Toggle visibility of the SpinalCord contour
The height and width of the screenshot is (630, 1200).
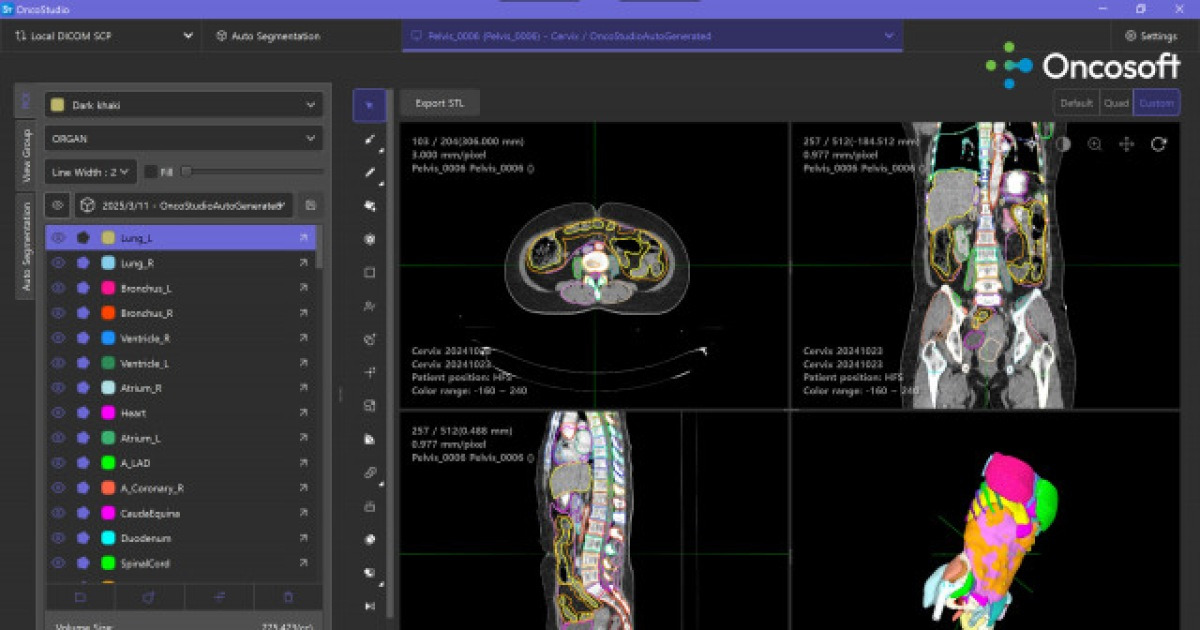tap(58, 563)
